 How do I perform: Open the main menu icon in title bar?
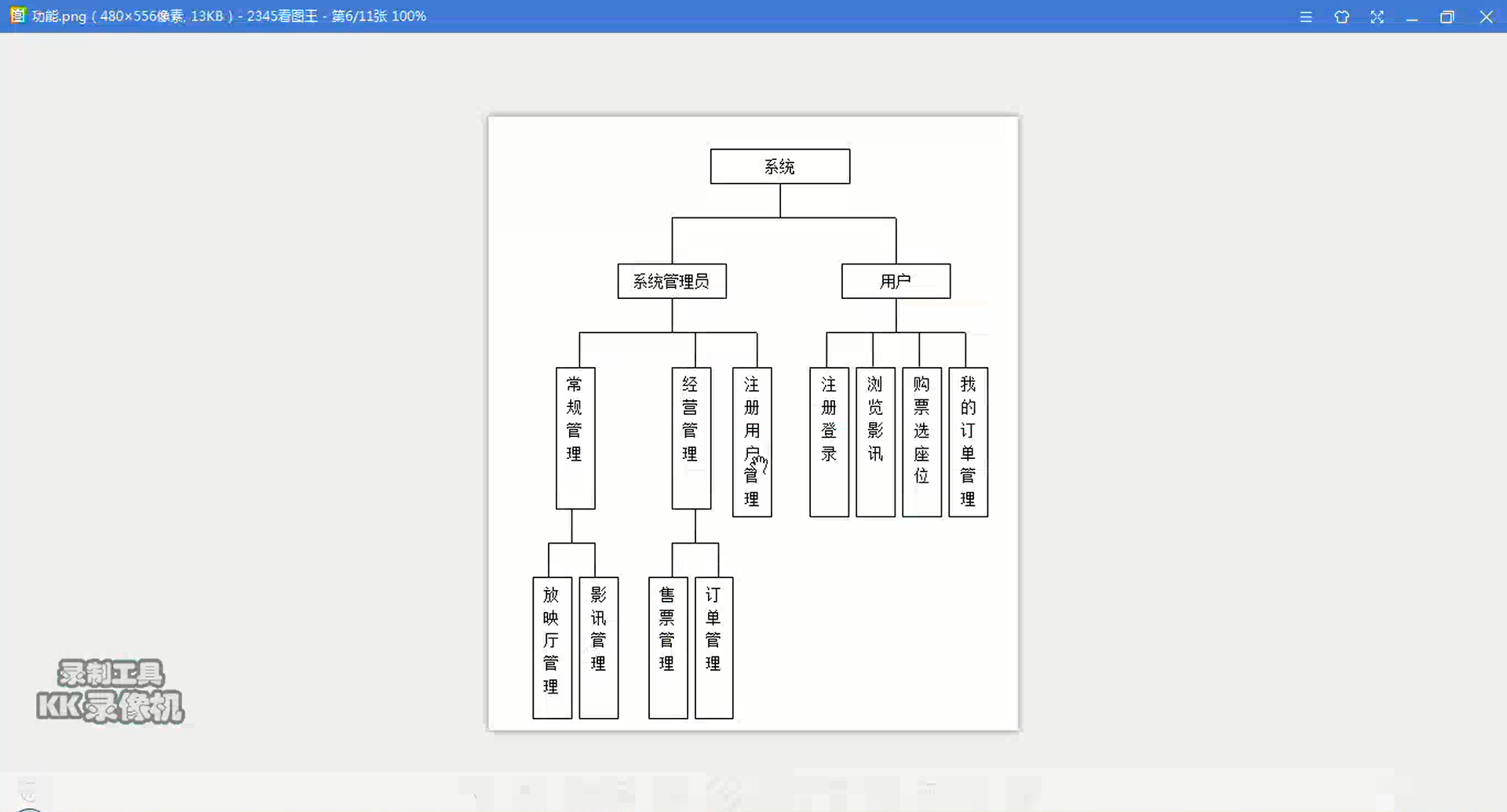tap(1306, 16)
